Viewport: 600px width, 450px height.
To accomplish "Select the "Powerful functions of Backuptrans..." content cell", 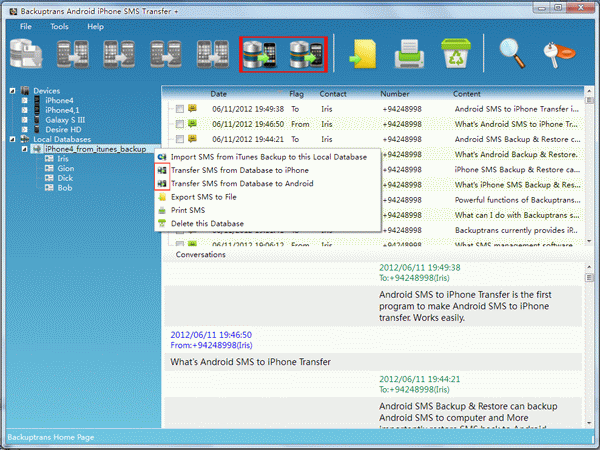I will coord(517,200).
